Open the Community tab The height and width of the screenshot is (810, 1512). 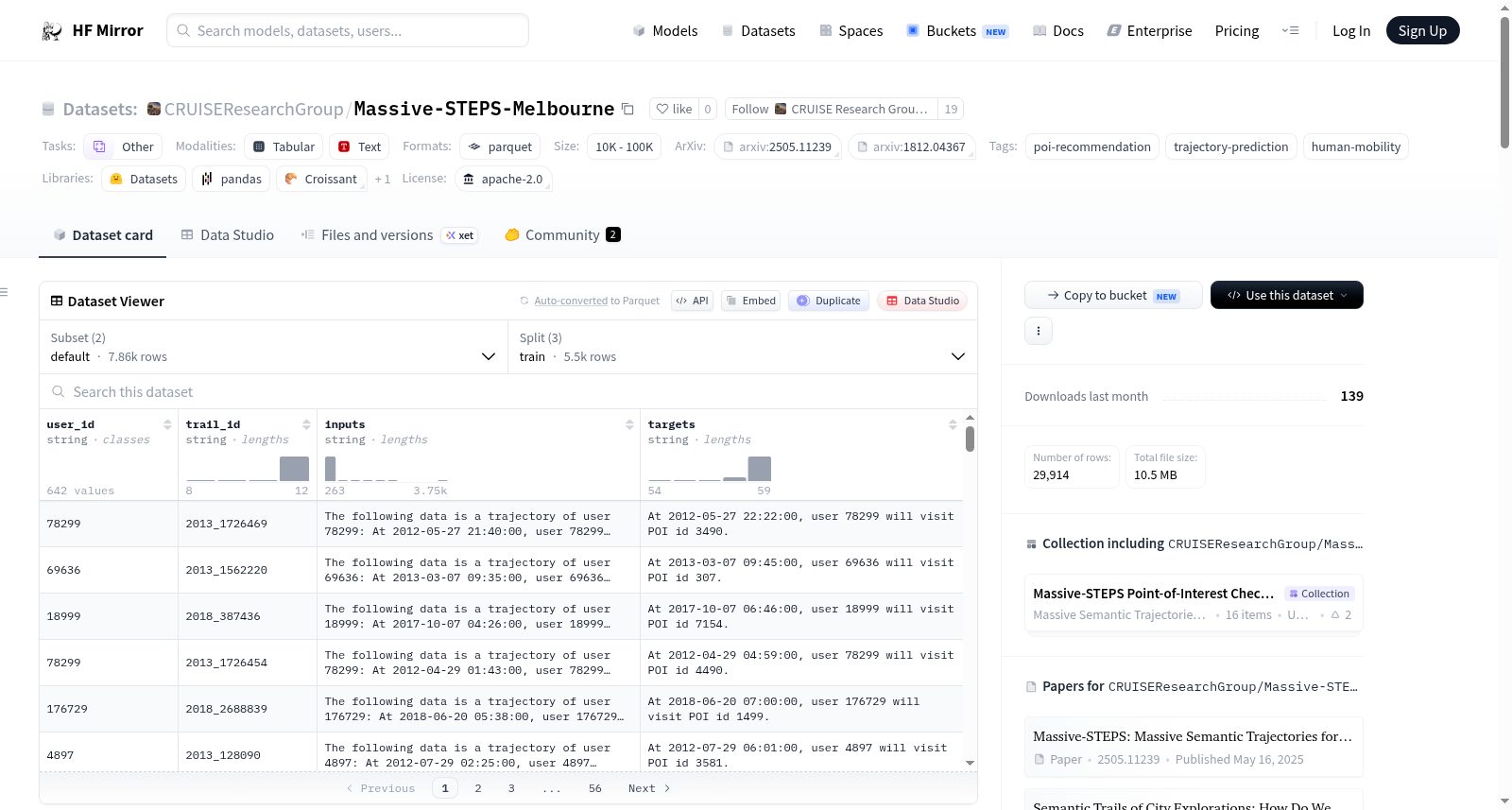point(562,235)
